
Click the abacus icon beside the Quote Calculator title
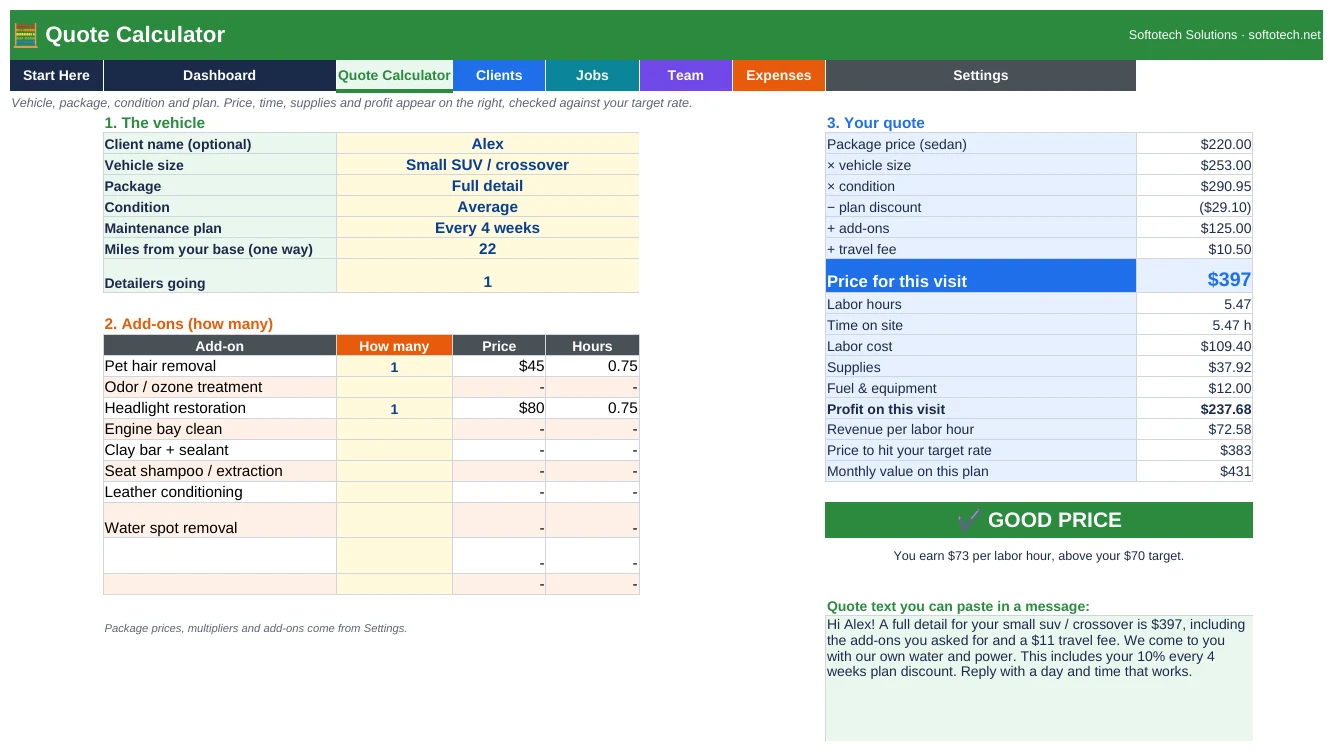coord(26,35)
